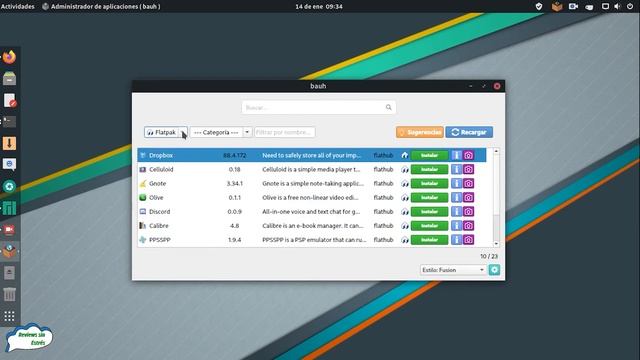The height and width of the screenshot is (360, 640).
Task: Show info for PPSSPP
Action: (456, 240)
